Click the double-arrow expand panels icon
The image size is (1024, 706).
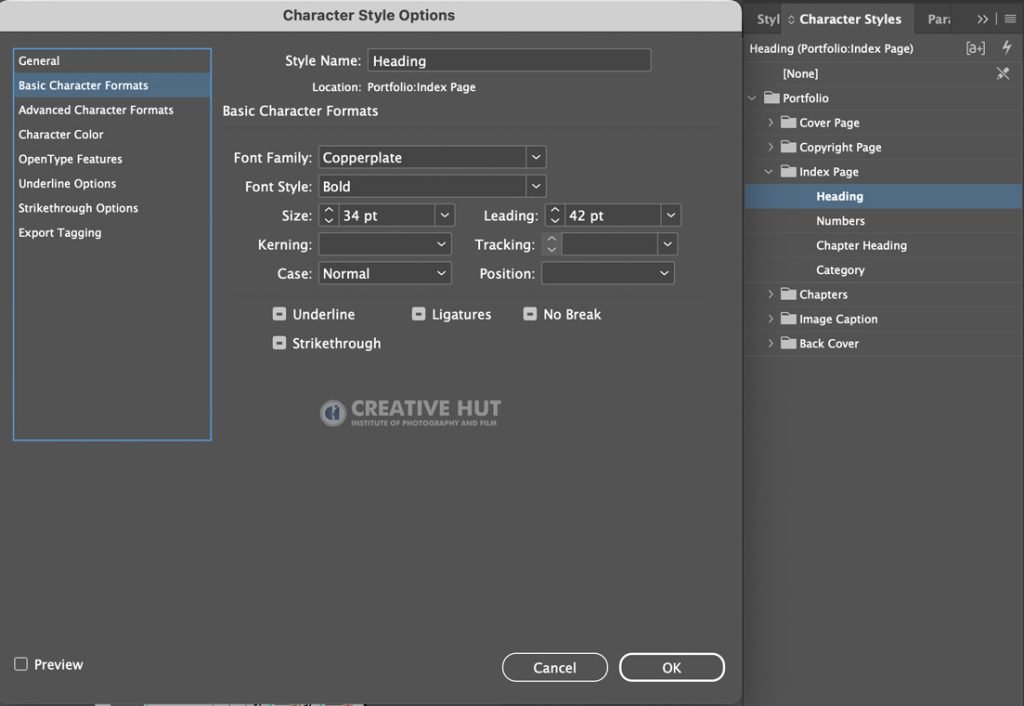click(982, 19)
